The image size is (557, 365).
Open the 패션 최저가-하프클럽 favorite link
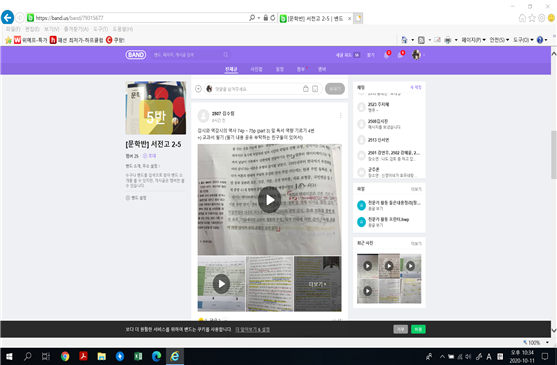pos(76,40)
